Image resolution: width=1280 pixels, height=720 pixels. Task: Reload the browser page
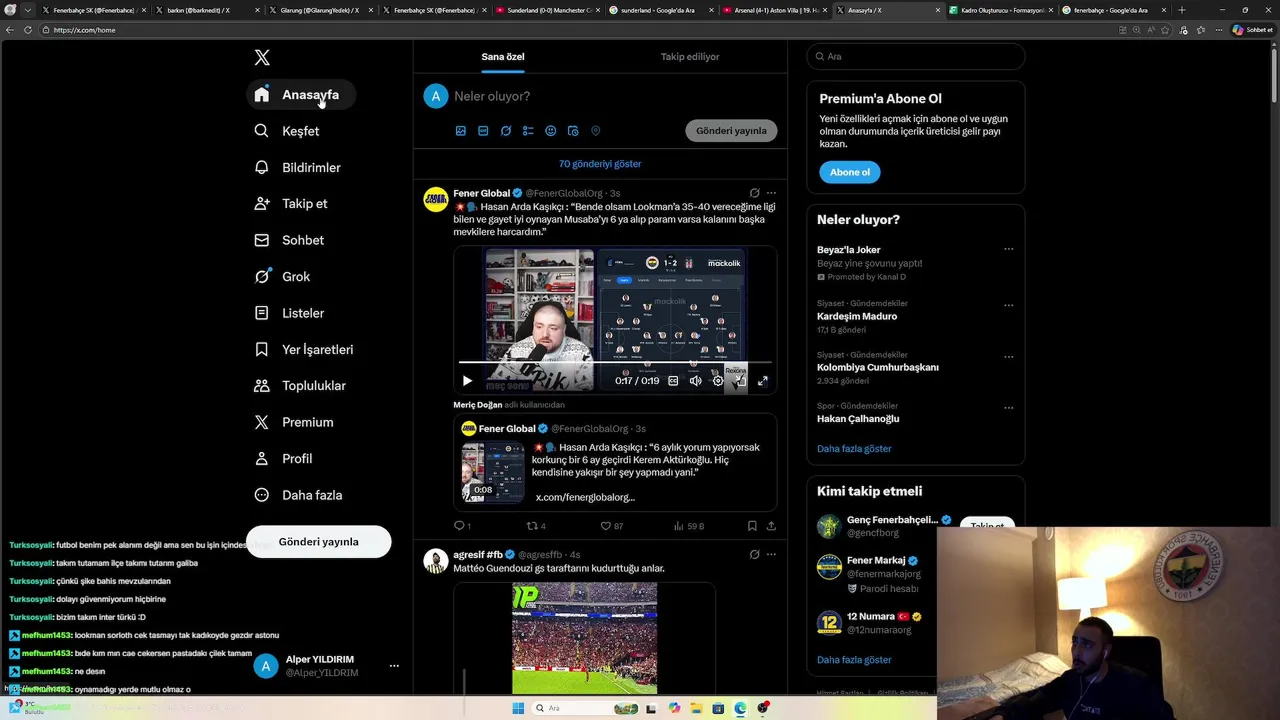[27, 30]
